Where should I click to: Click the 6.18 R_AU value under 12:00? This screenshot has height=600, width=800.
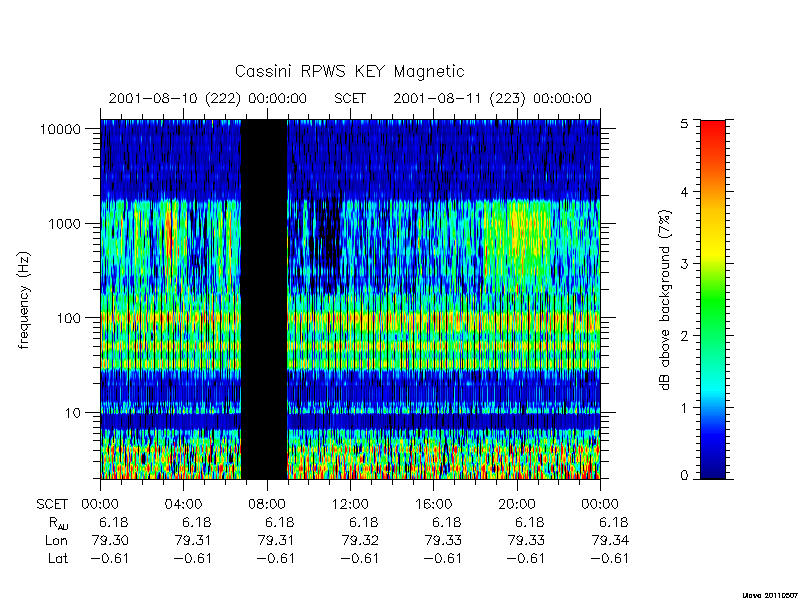pyautogui.click(x=363, y=522)
